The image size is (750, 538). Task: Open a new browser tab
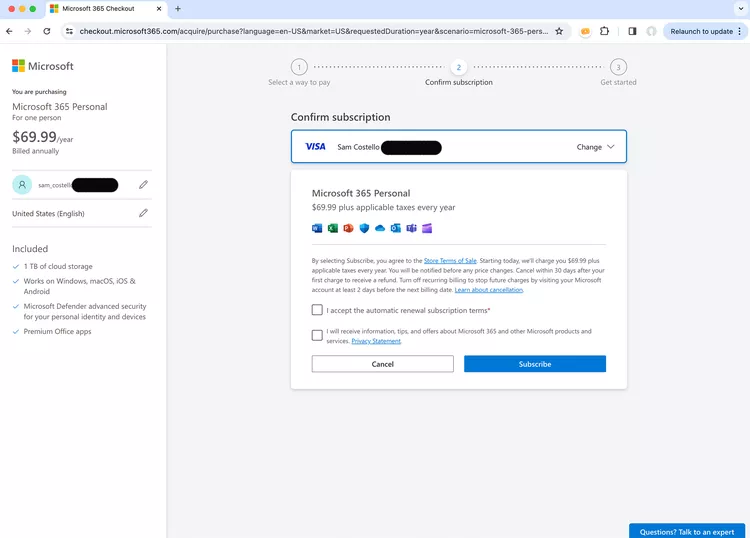(177, 9)
